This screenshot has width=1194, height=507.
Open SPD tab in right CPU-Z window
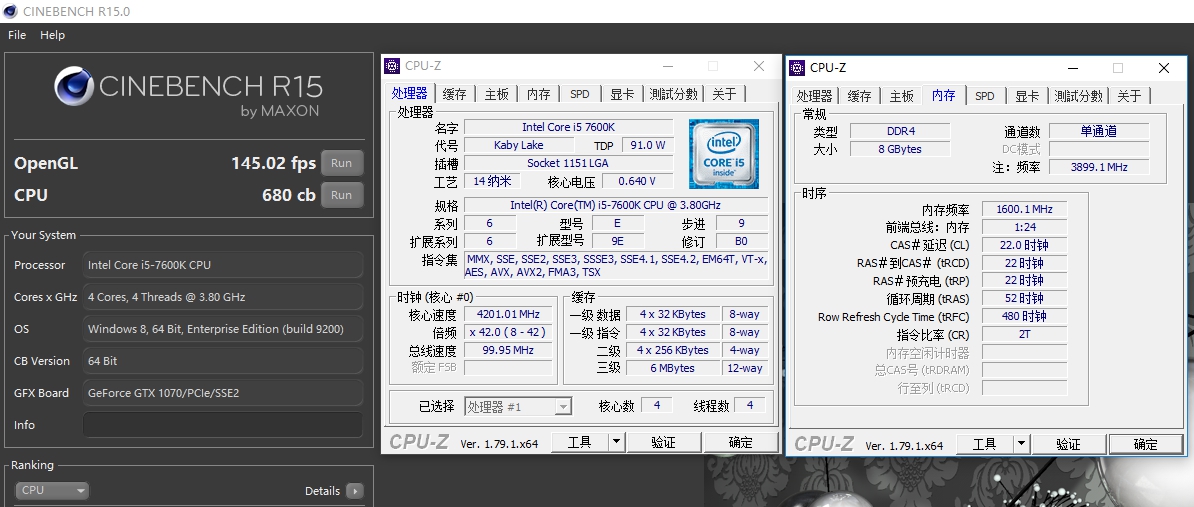985,96
